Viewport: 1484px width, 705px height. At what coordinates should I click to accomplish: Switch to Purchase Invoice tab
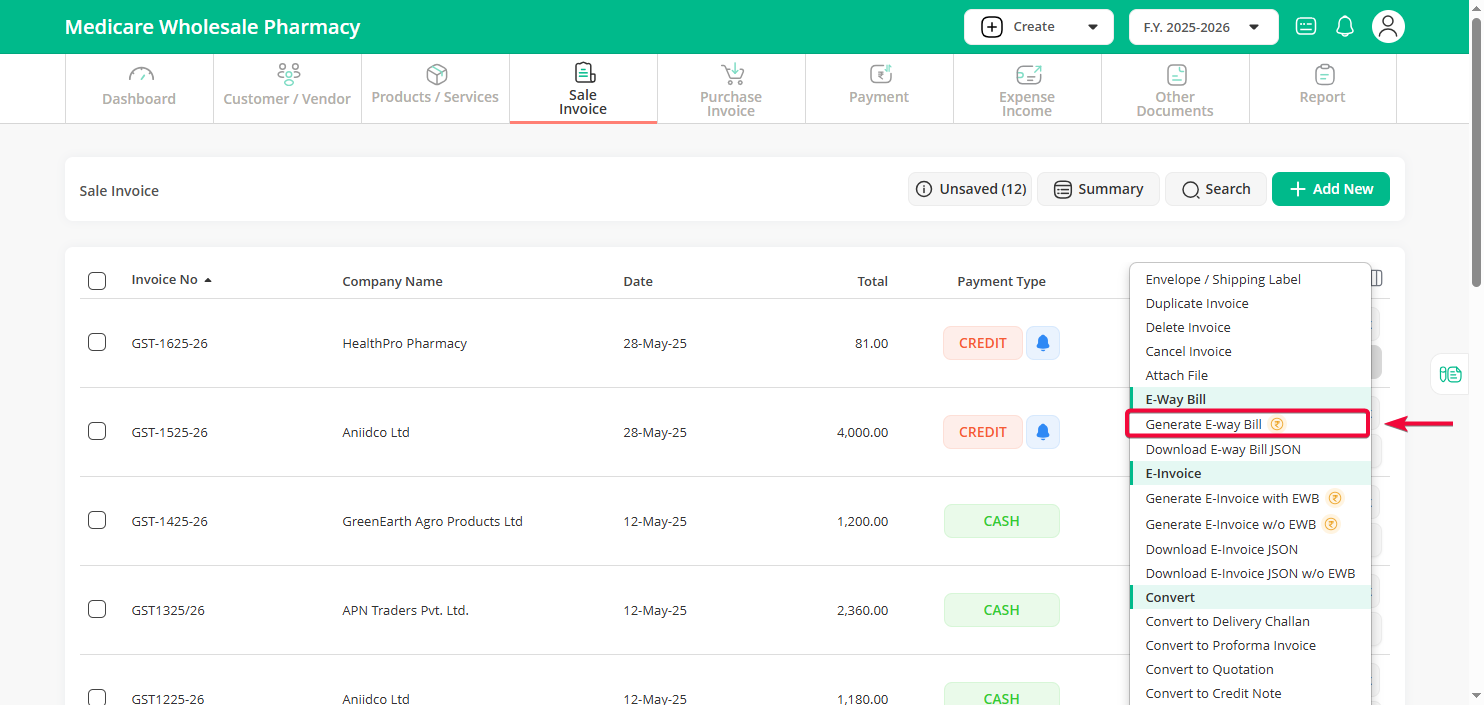tap(731, 88)
